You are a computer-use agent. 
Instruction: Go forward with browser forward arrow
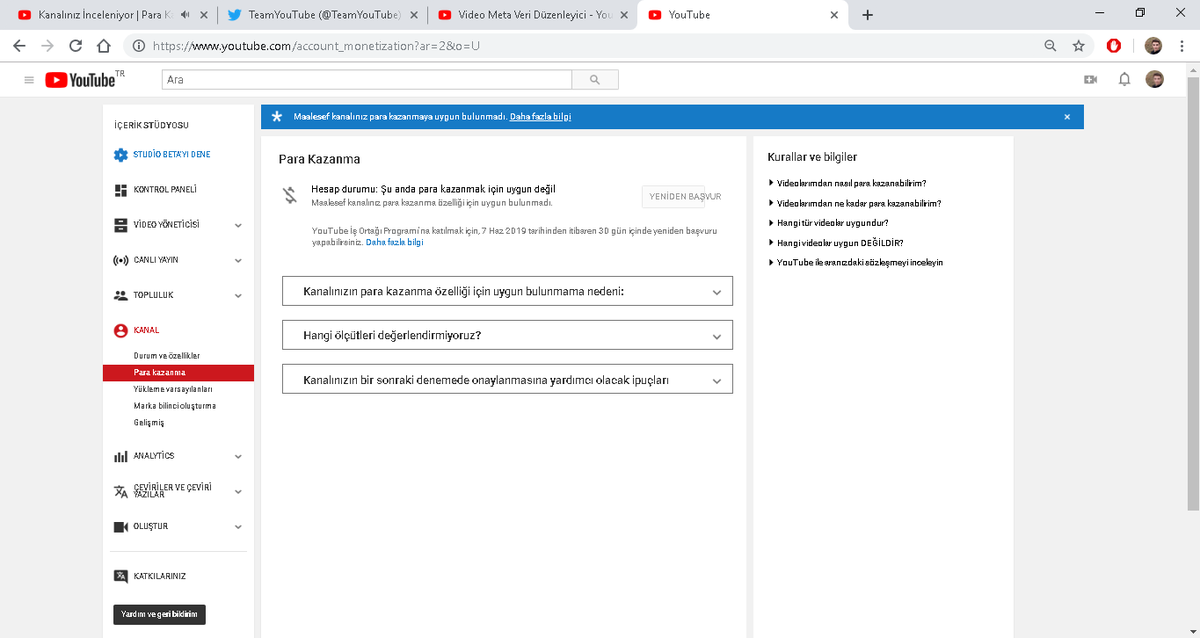click(x=47, y=45)
